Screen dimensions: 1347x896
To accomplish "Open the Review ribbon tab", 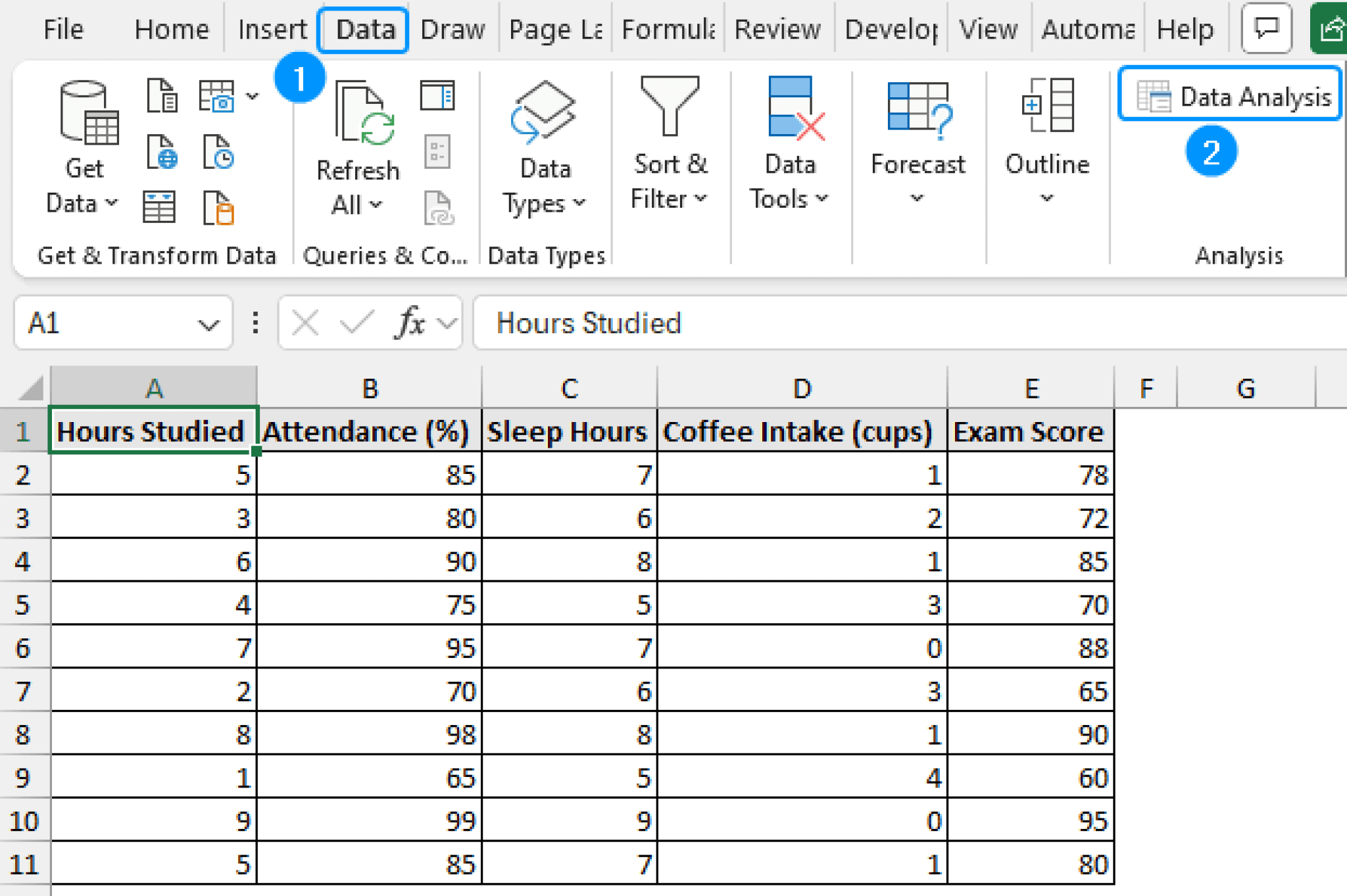I will coord(777,28).
